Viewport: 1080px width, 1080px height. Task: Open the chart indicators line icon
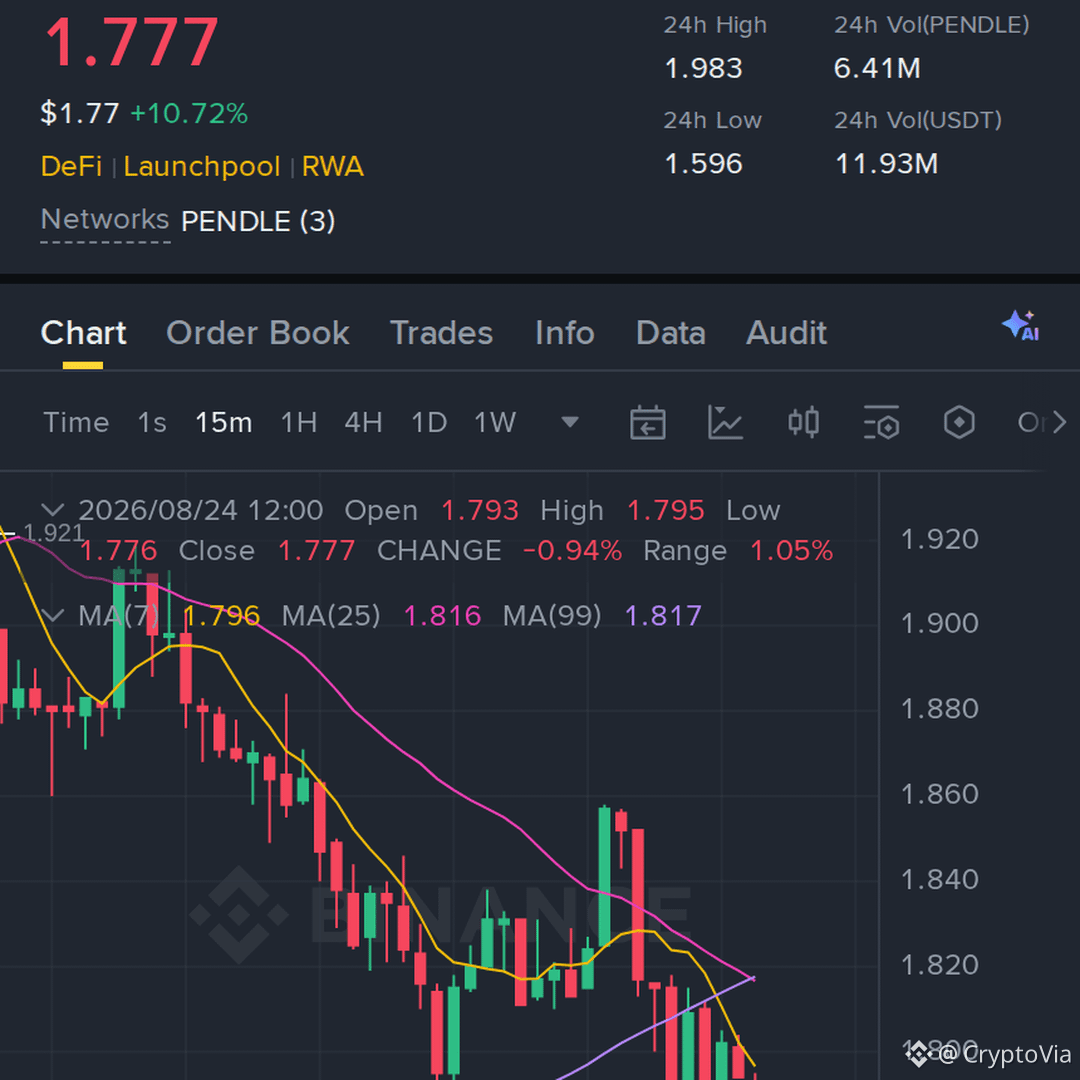click(725, 422)
